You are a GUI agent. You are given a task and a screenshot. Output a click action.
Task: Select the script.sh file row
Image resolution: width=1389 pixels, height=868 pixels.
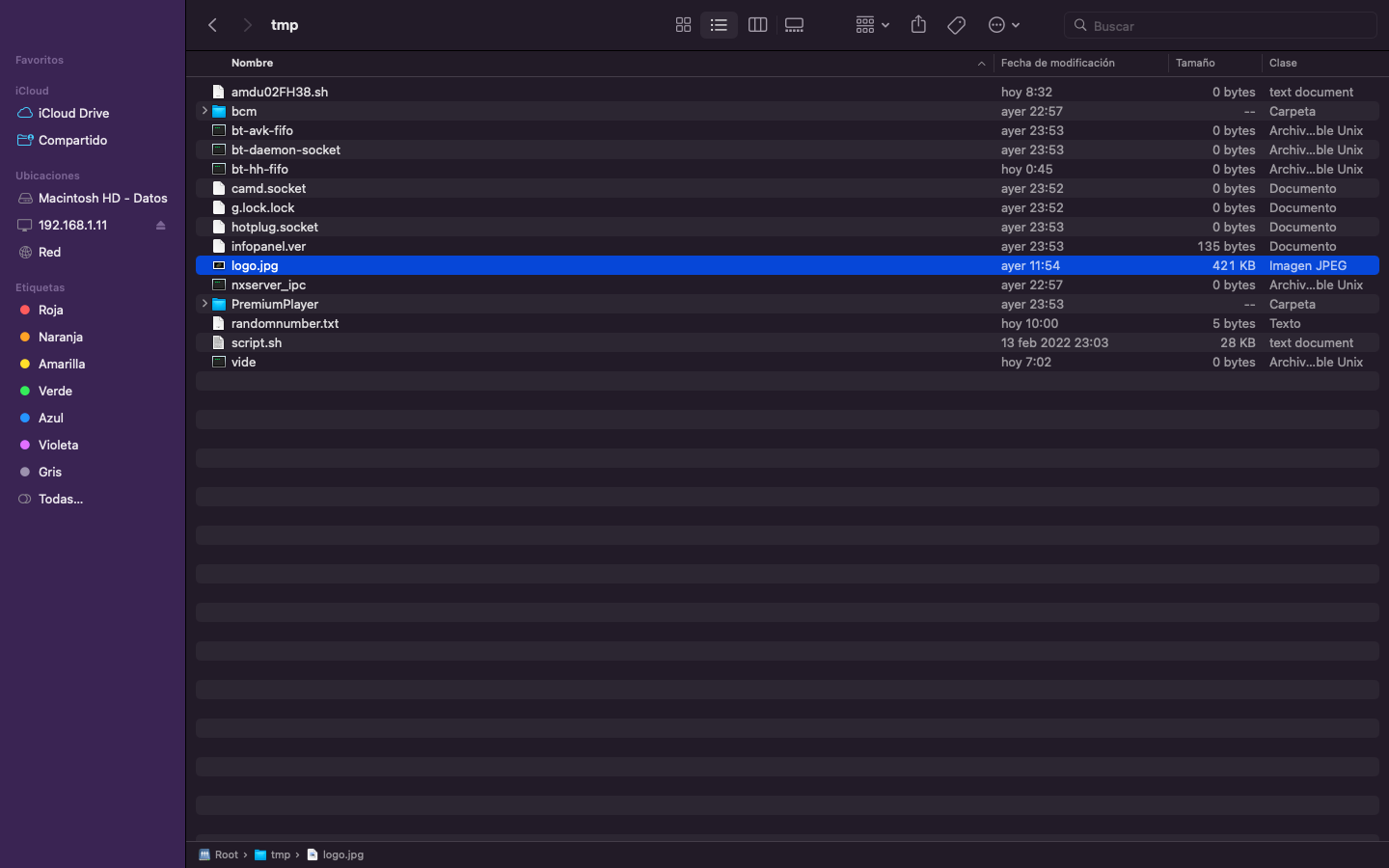[257, 342]
